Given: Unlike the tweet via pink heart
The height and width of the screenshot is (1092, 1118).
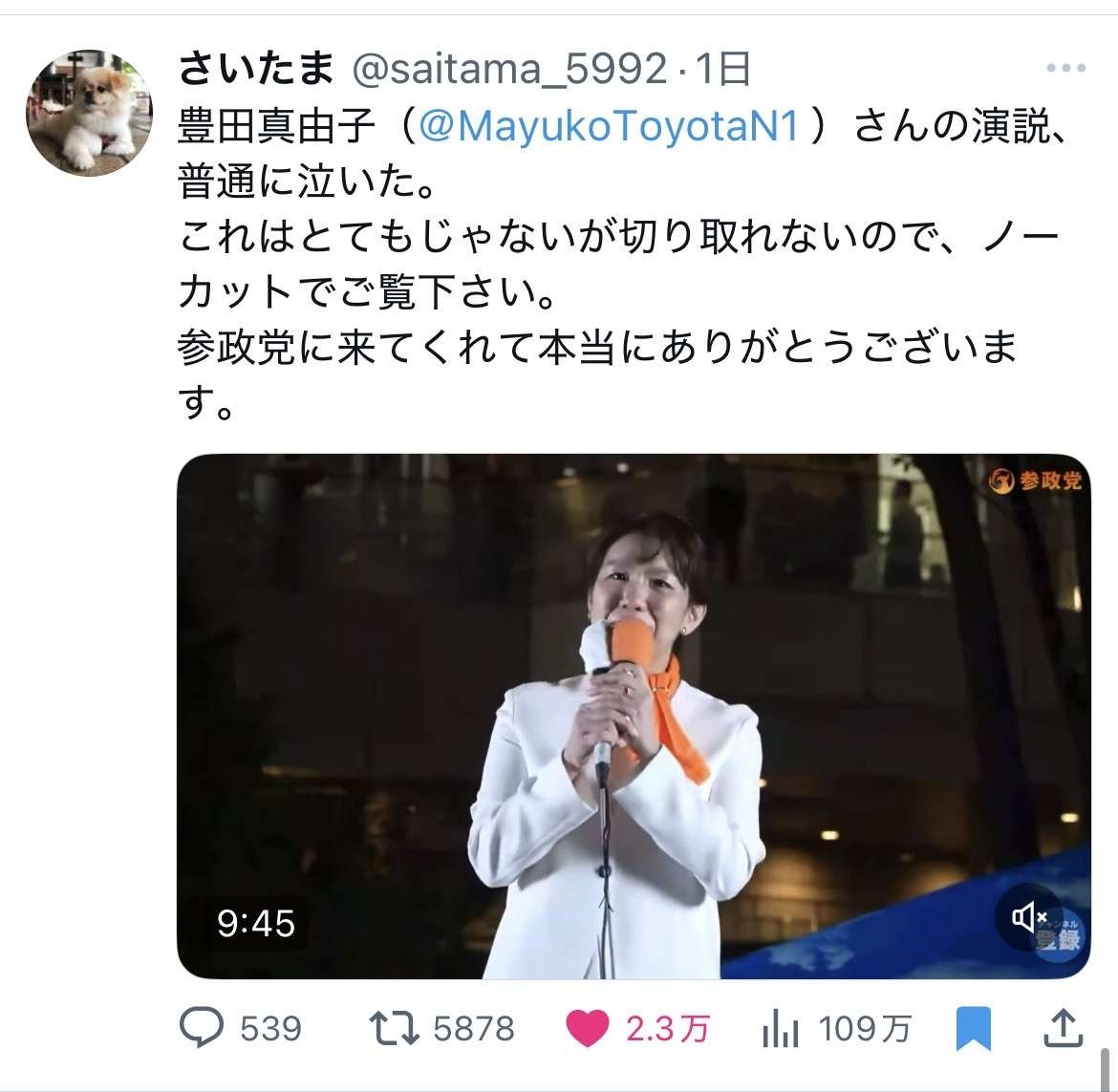Looking at the screenshot, I should tap(588, 1029).
